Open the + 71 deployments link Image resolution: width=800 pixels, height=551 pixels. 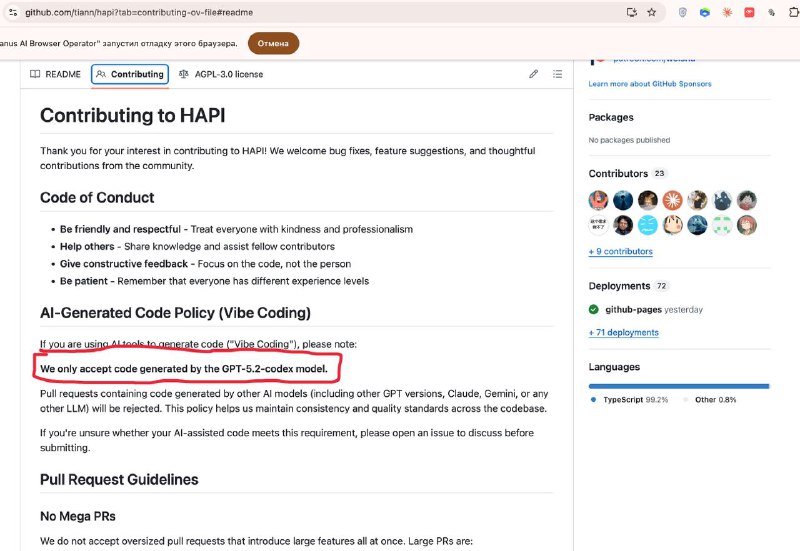click(623, 332)
